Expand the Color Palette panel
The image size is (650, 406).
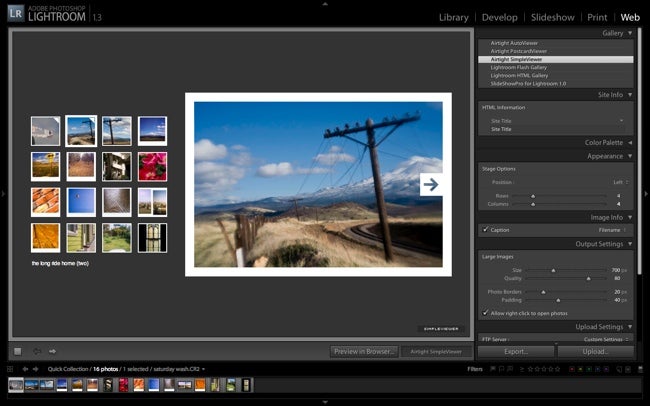click(630, 142)
